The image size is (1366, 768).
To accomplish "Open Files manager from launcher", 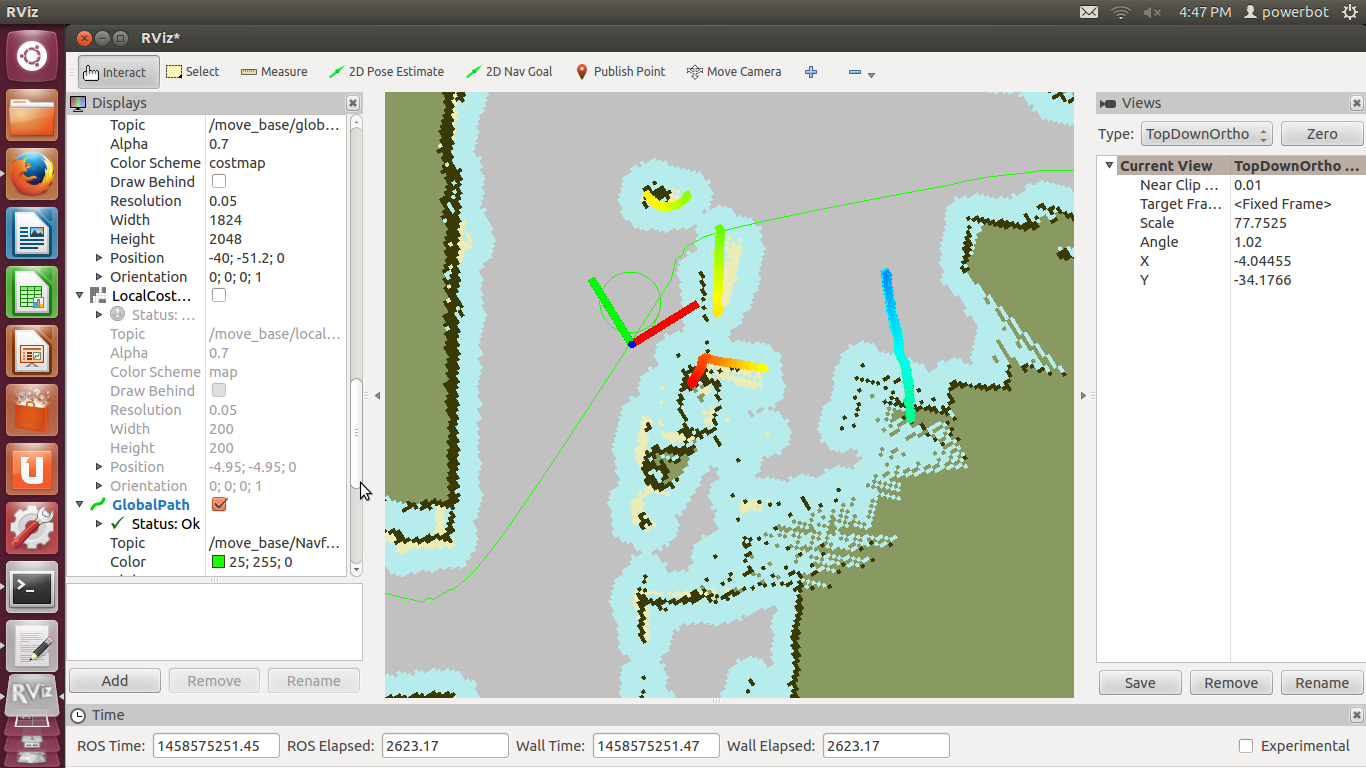I will point(32,117).
